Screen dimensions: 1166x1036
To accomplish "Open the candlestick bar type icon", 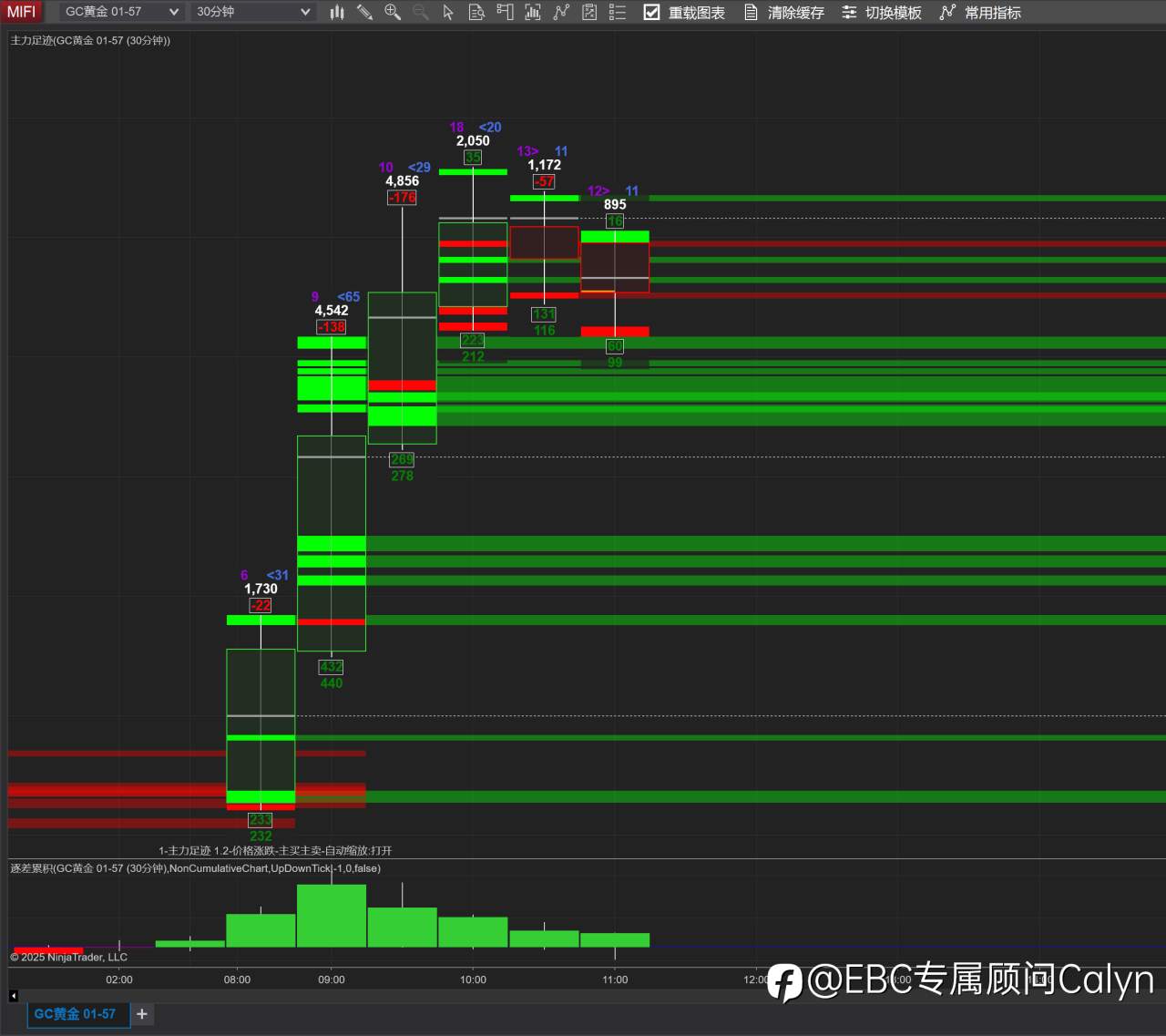I will (337, 12).
